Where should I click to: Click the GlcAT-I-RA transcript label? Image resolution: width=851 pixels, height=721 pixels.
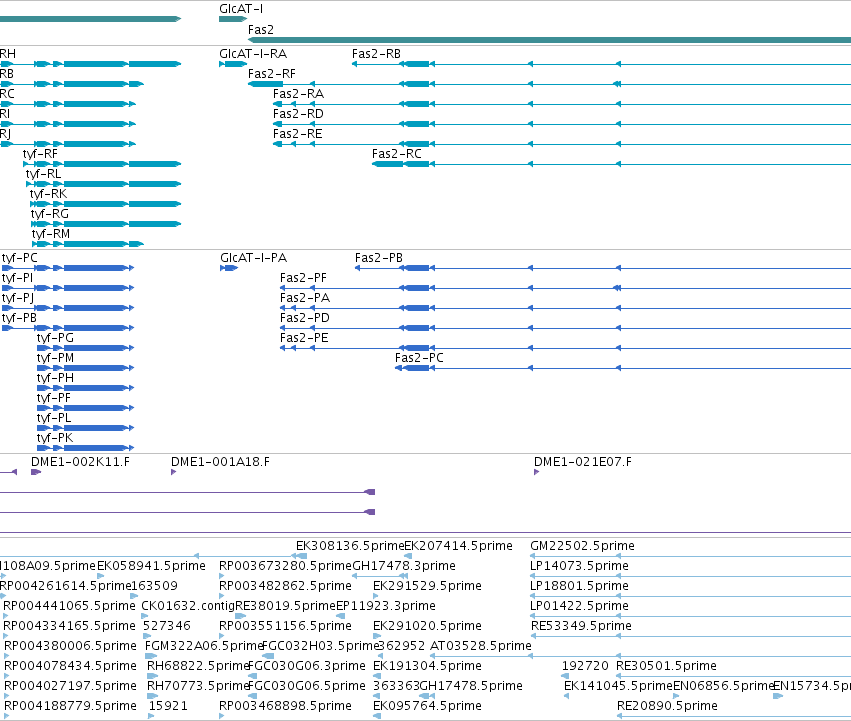point(253,54)
